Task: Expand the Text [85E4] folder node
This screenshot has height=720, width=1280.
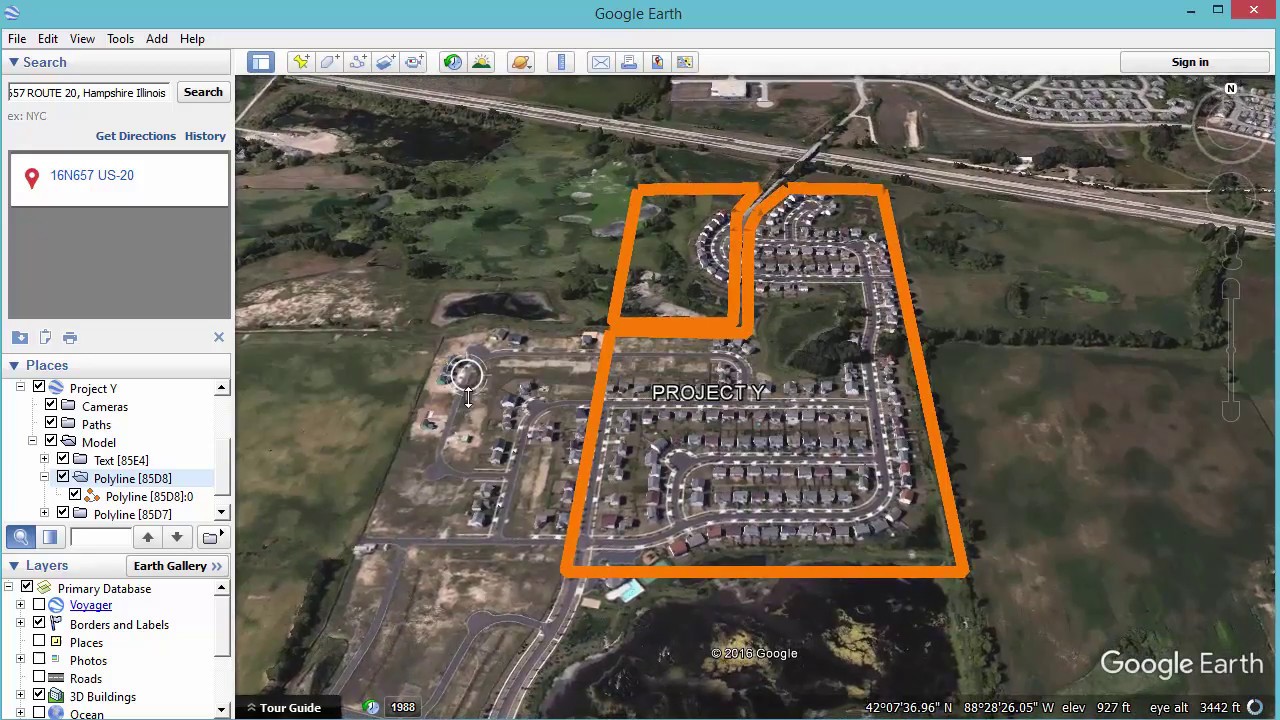Action: pos(44,459)
